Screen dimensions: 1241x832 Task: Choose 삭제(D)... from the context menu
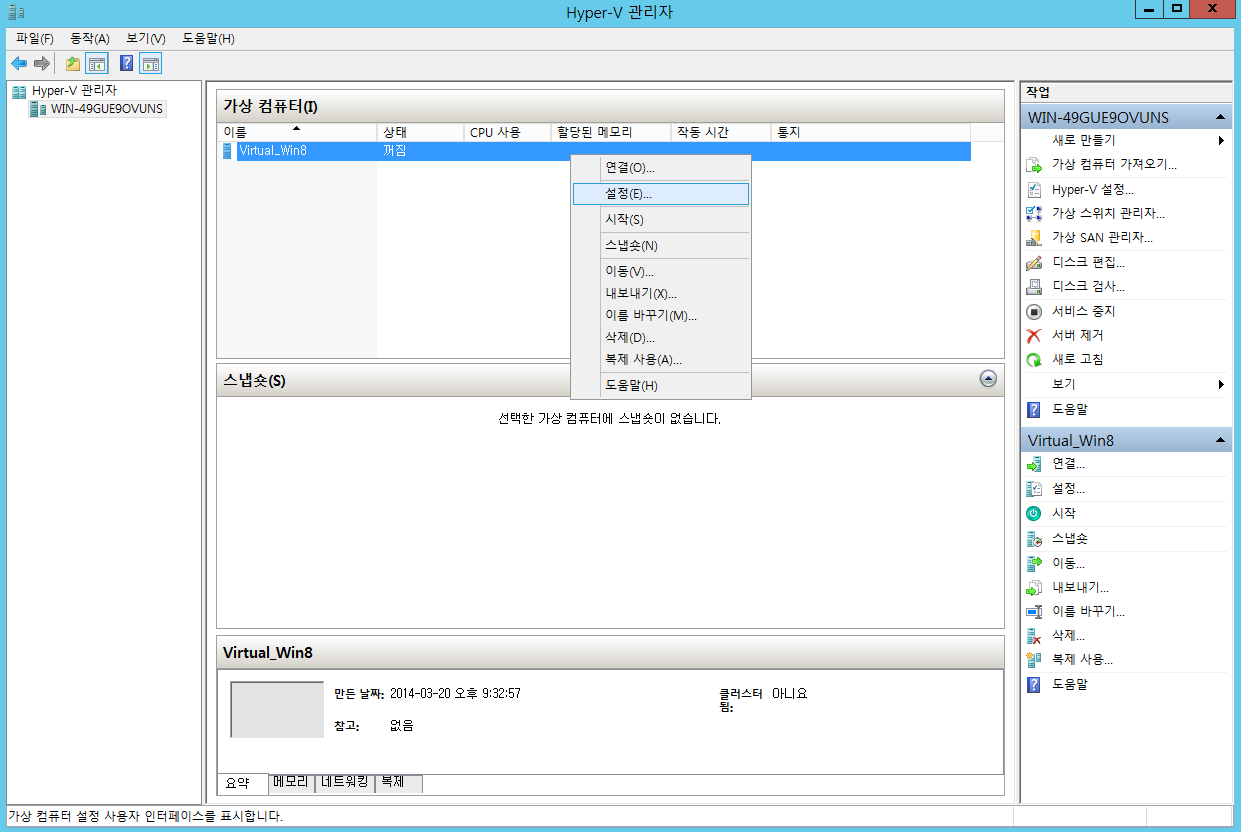coord(660,338)
